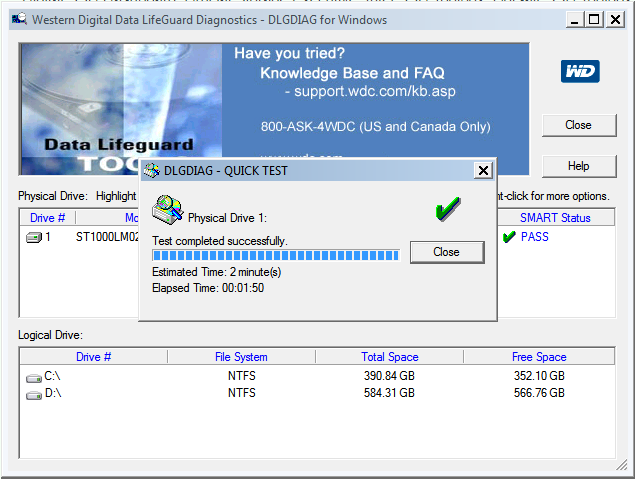The width and height of the screenshot is (637, 484).
Task: Click the 800-ASK-4WDC phone number text
Action: (x=375, y=127)
